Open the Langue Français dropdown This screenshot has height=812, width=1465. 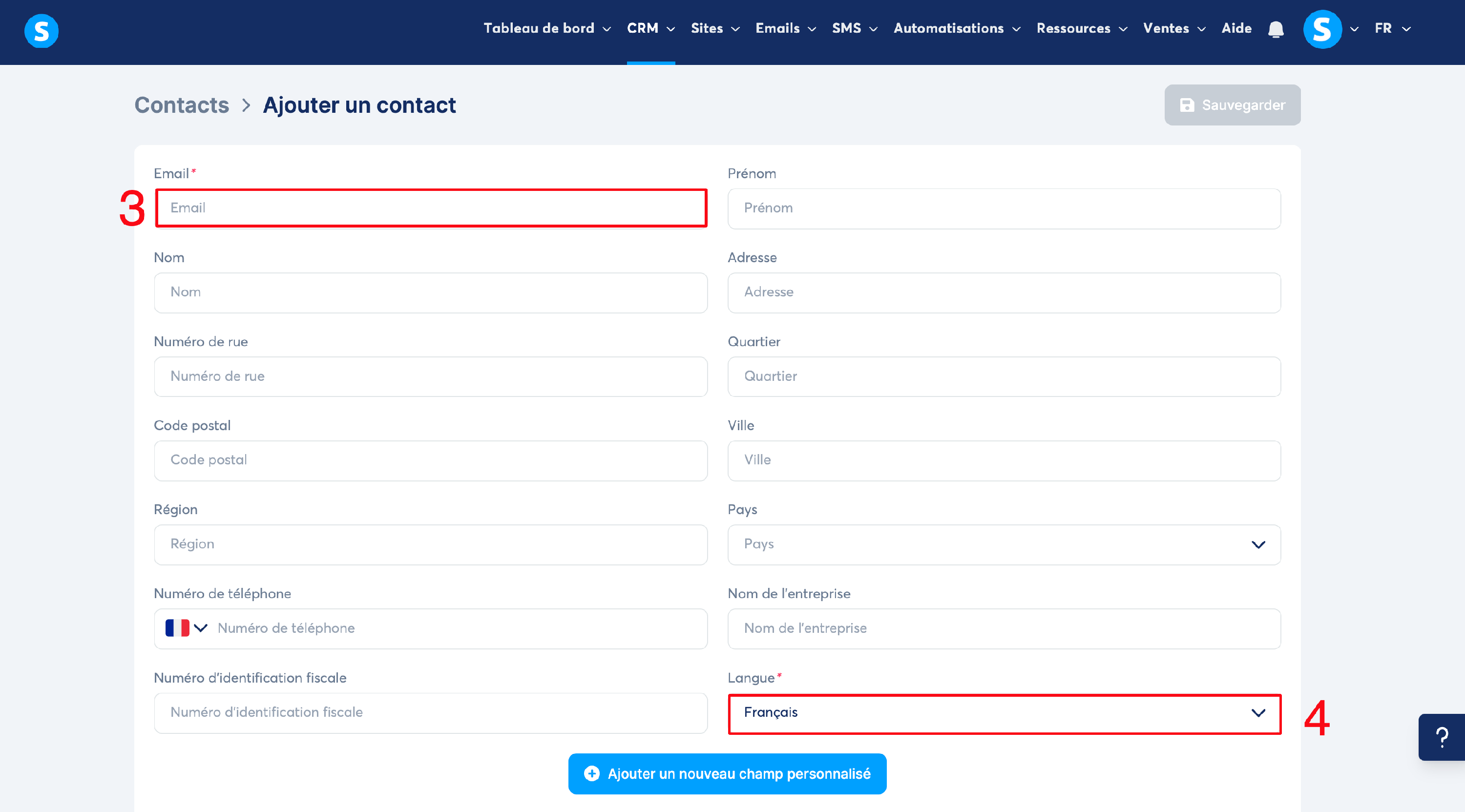click(x=1004, y=712)
